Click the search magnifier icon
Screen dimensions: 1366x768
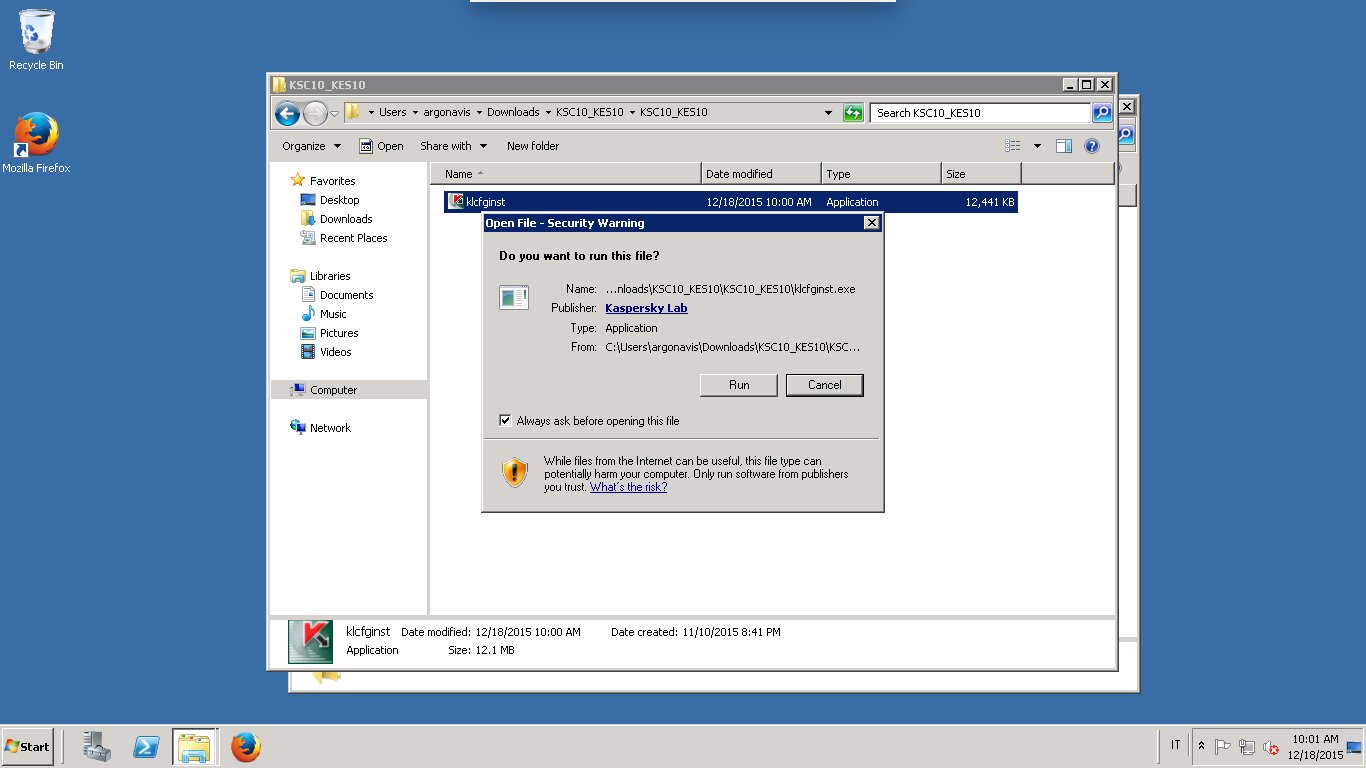(1102, 113)
